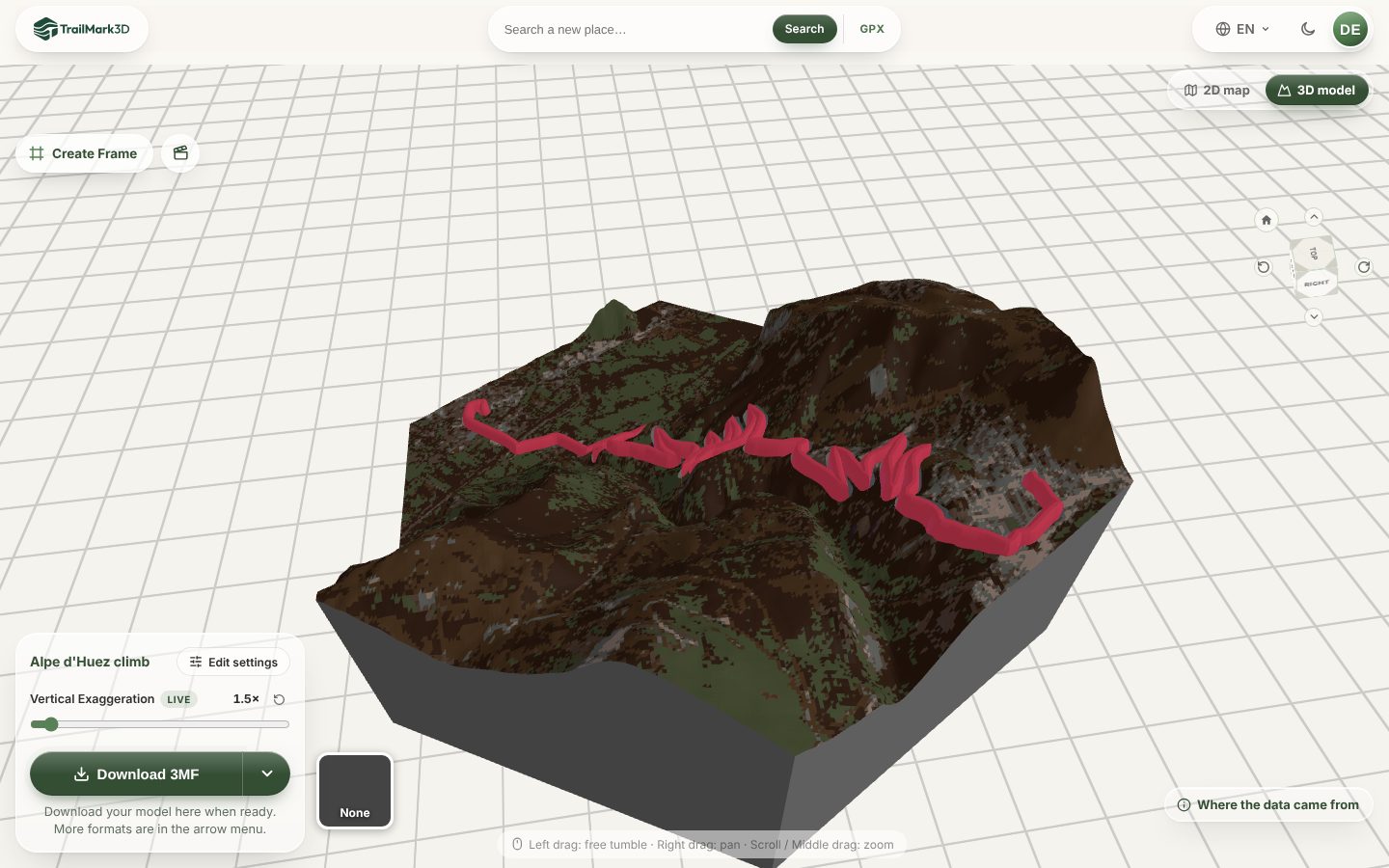Switch to the 3D model tab
The width and height of the screenshot is (1389, 868).
[x=1317, y=90]
